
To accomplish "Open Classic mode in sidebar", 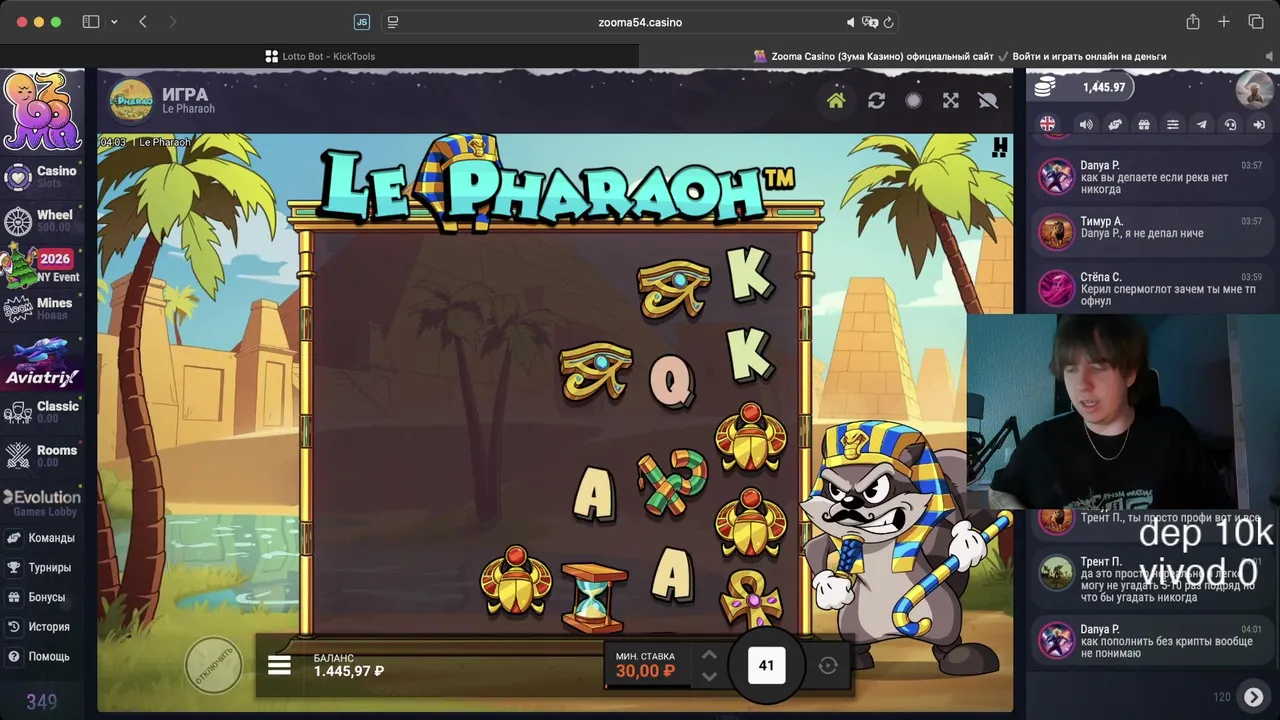I will (x=42, y=411).
